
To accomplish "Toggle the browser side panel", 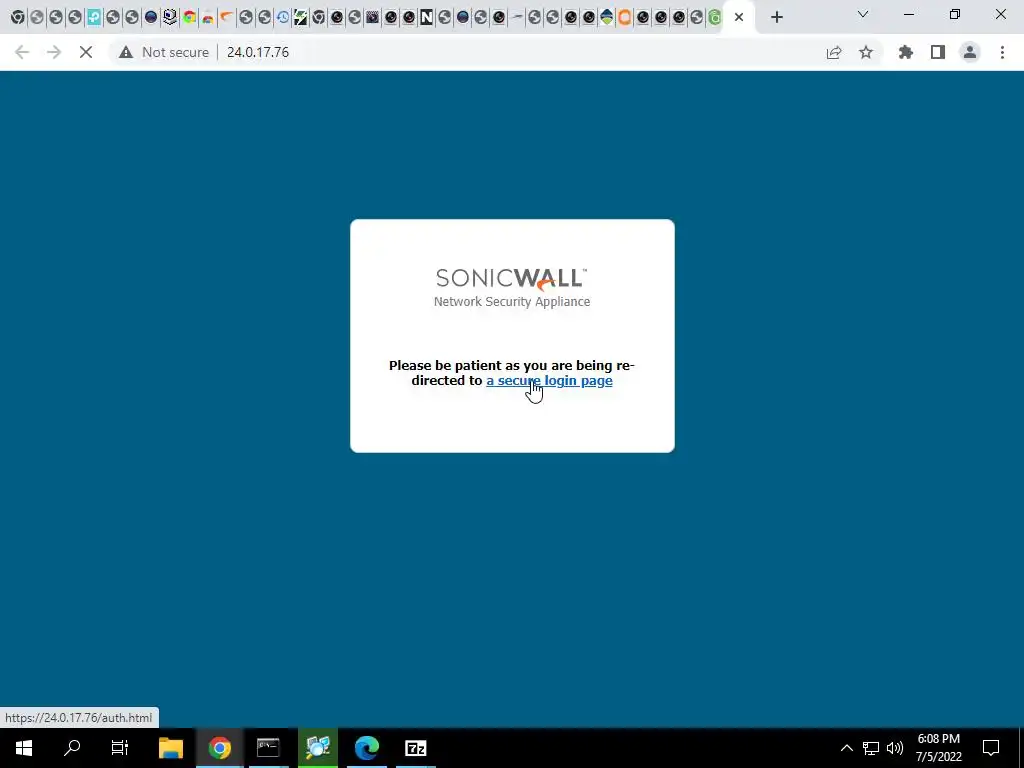I will coord(938,52).
